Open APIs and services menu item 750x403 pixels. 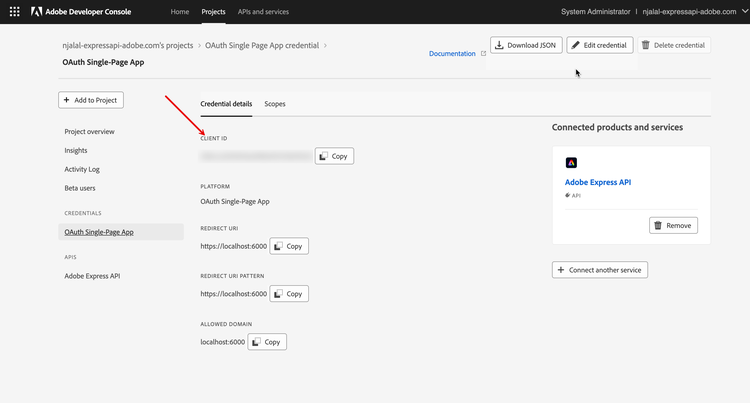pos(263,11)
